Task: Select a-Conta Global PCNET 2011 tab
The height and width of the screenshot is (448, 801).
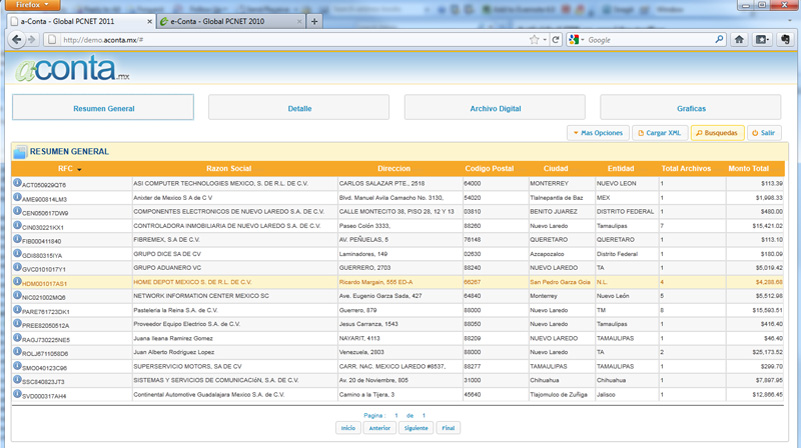Action: point(81,21)
